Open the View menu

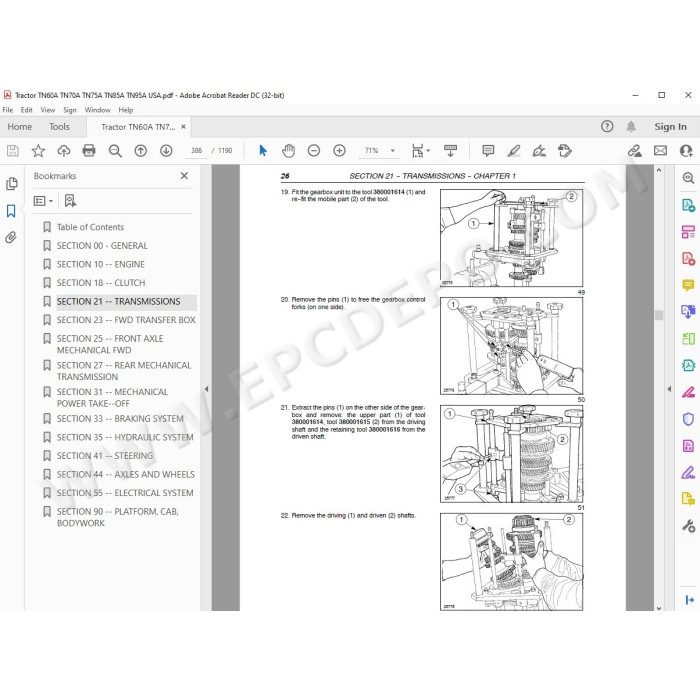[48, 110]
